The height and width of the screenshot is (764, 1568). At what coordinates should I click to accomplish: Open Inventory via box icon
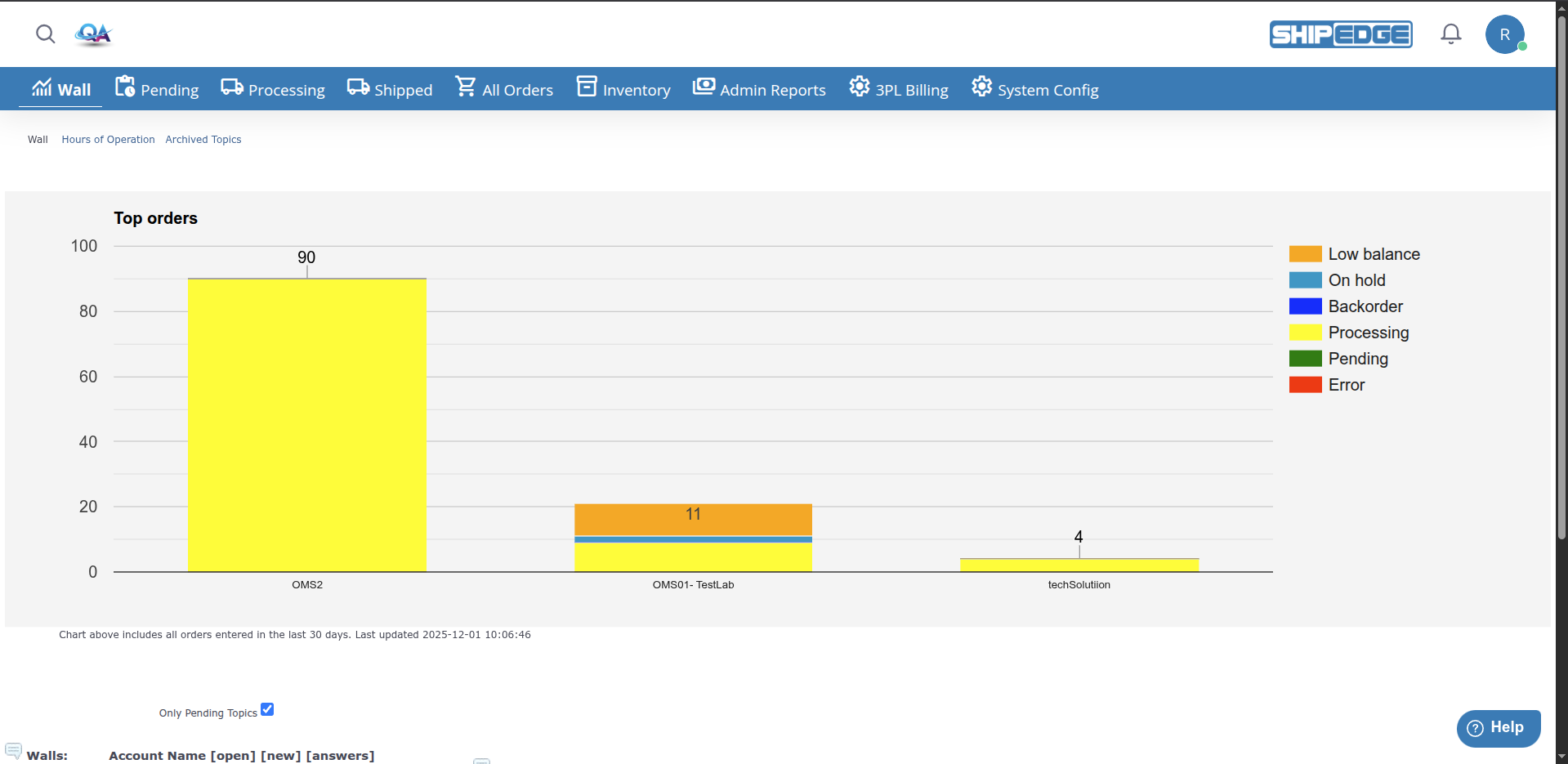(x=587, y=87)
